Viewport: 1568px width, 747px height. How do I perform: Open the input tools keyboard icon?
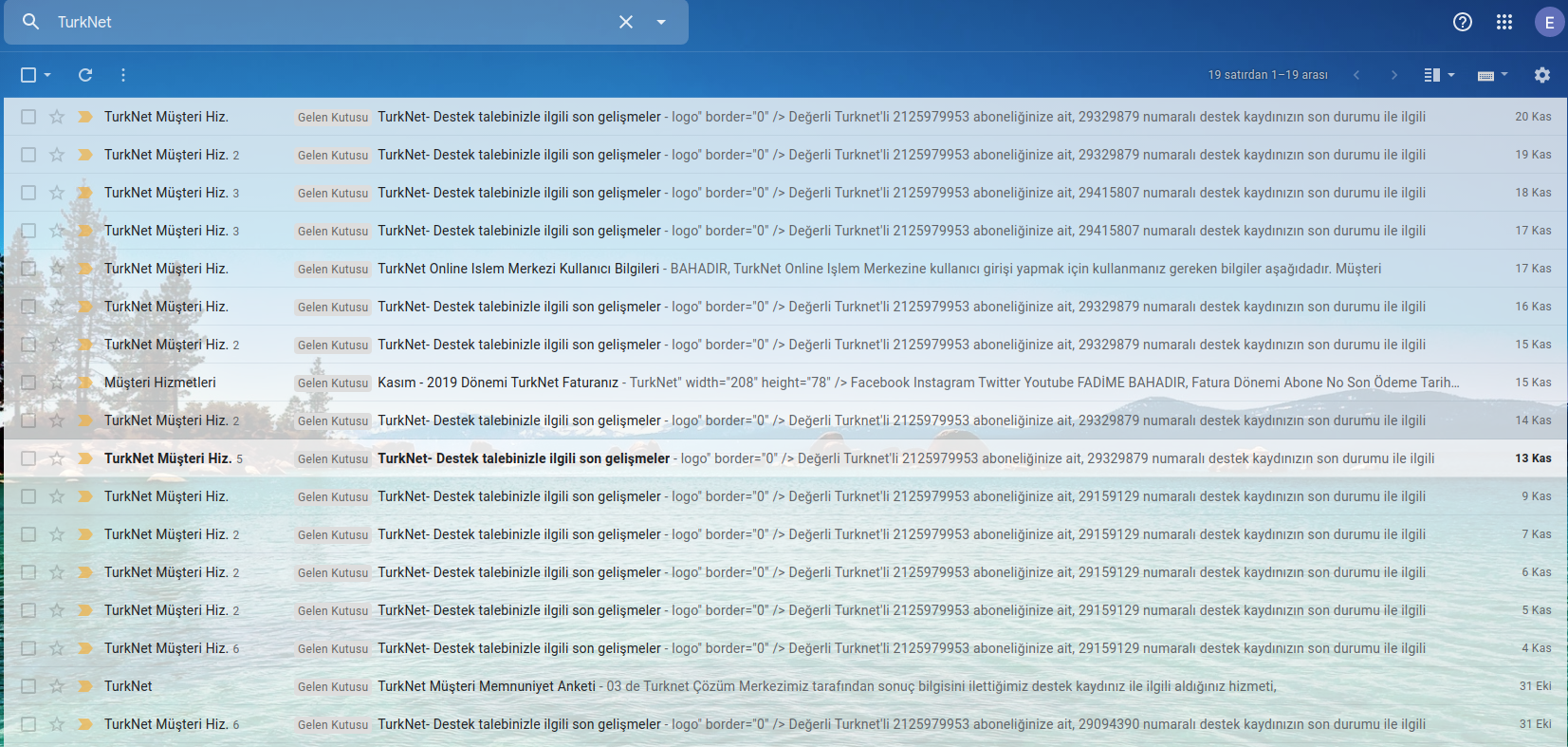pos(1486,75)
